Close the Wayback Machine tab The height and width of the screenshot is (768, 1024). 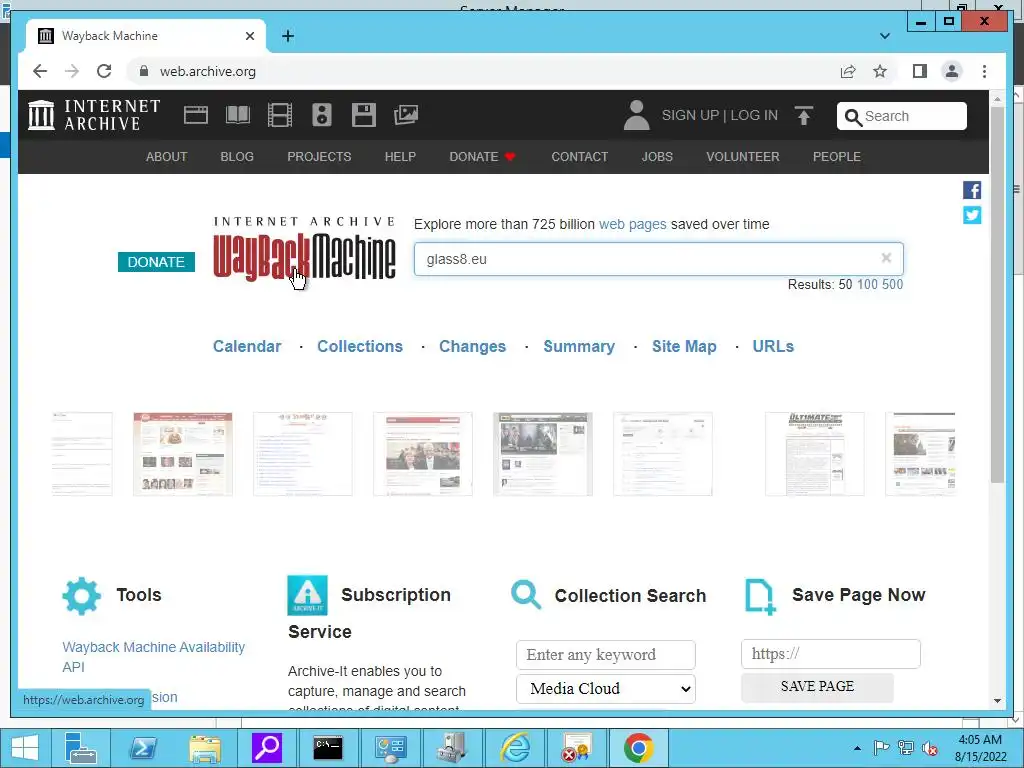pyautogui.click(x=249, y=36)
